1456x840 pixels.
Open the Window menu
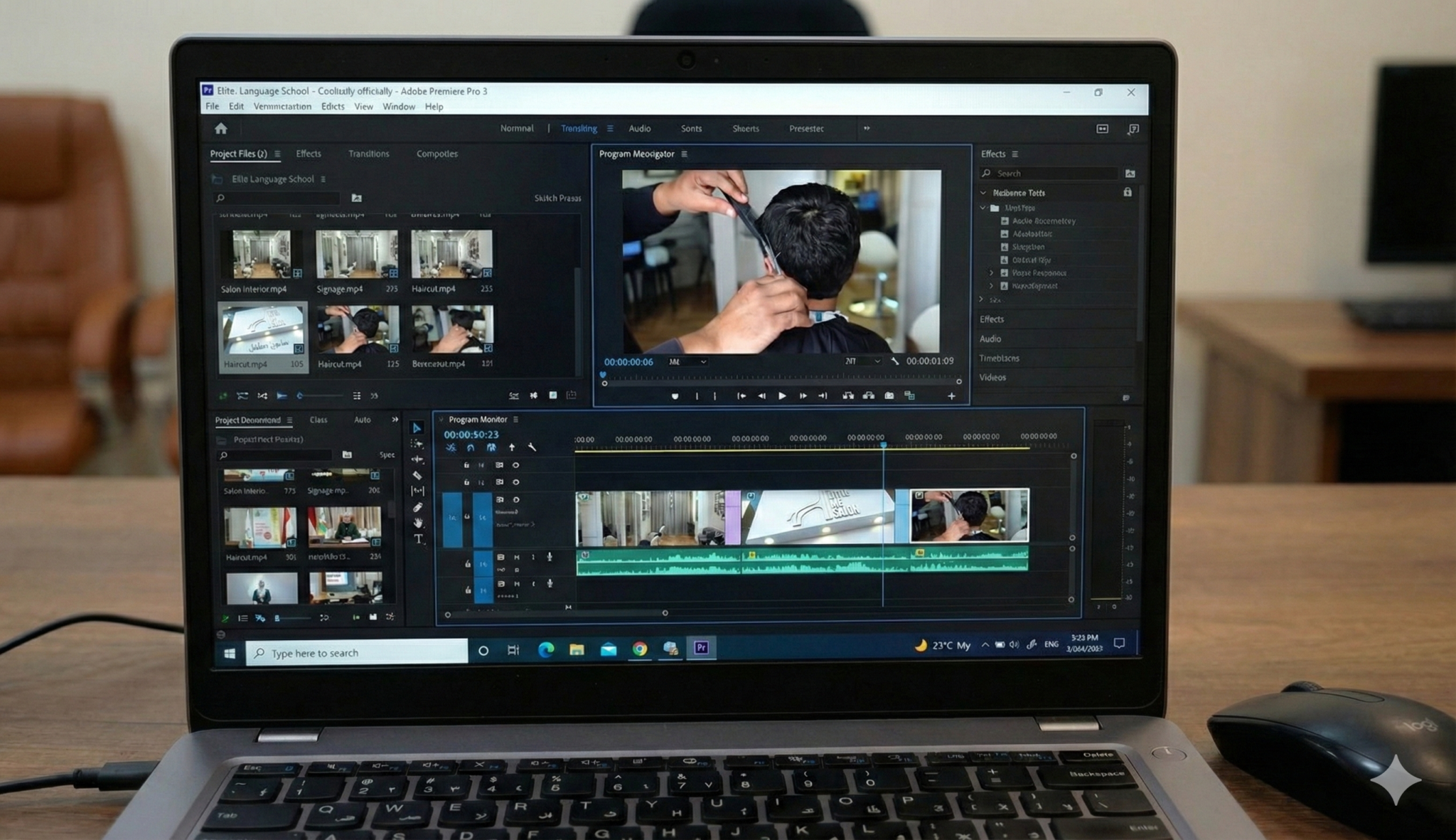point(398,107)
